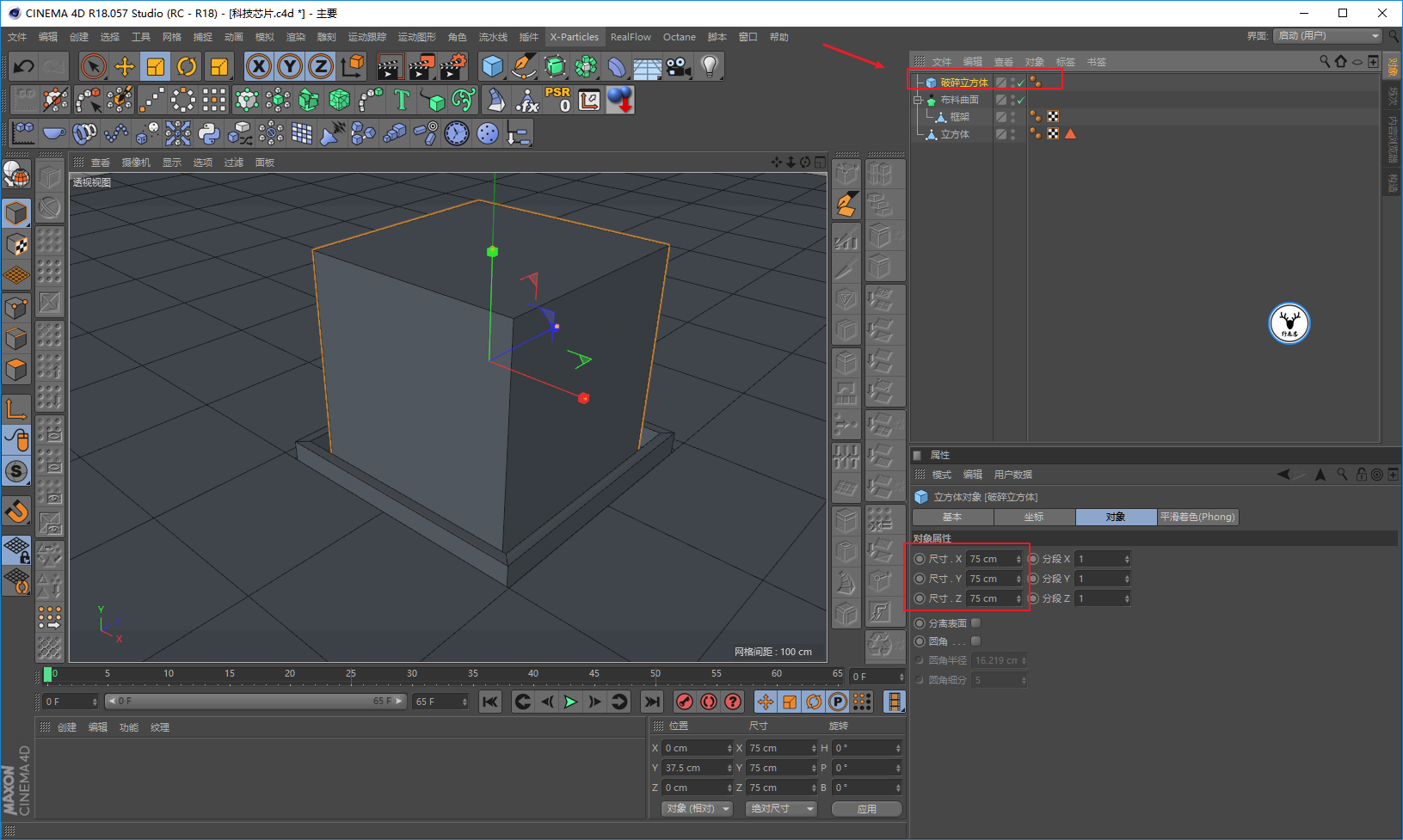Add a cube primitive object

point(493,66)
